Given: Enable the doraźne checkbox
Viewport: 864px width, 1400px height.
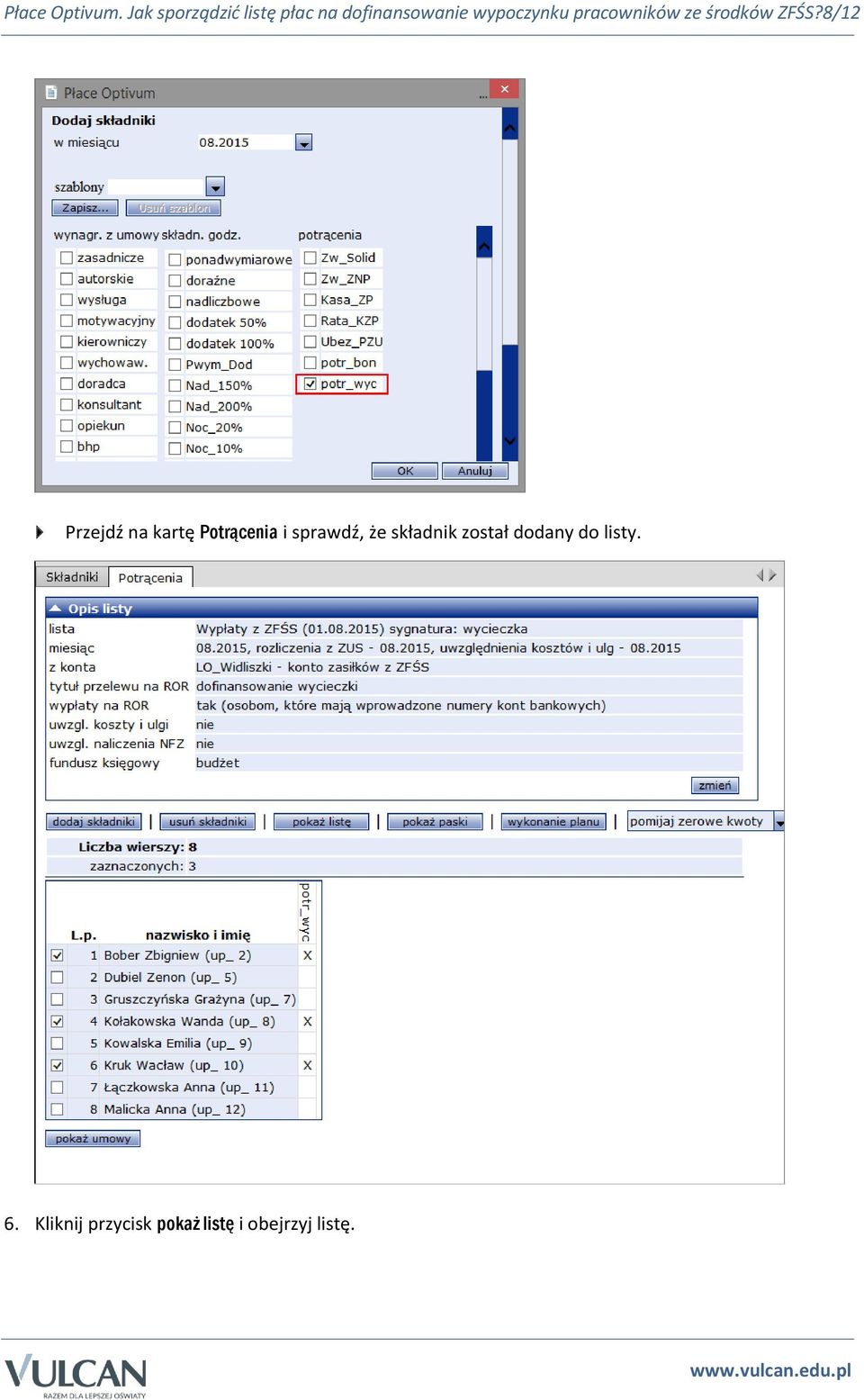Looking at the screenshot, I should point(175,281).
